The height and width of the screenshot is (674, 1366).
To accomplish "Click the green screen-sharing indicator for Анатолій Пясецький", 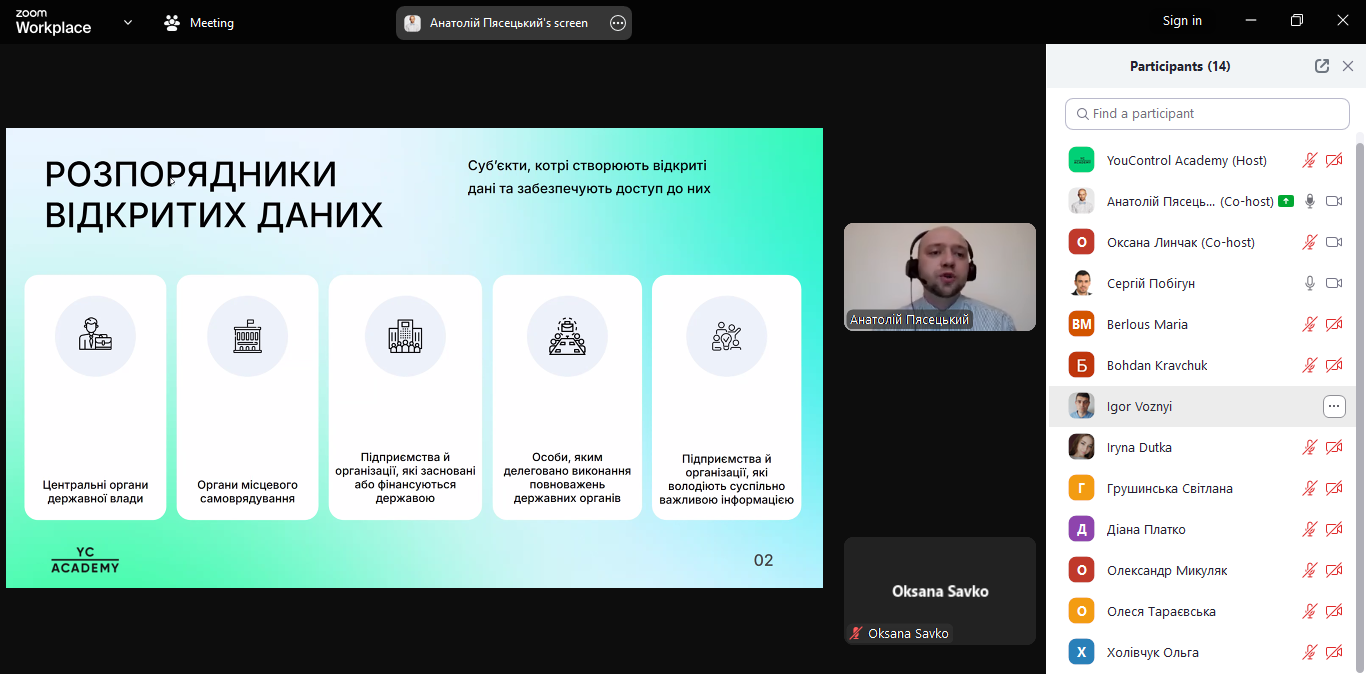I will 1286,201.
